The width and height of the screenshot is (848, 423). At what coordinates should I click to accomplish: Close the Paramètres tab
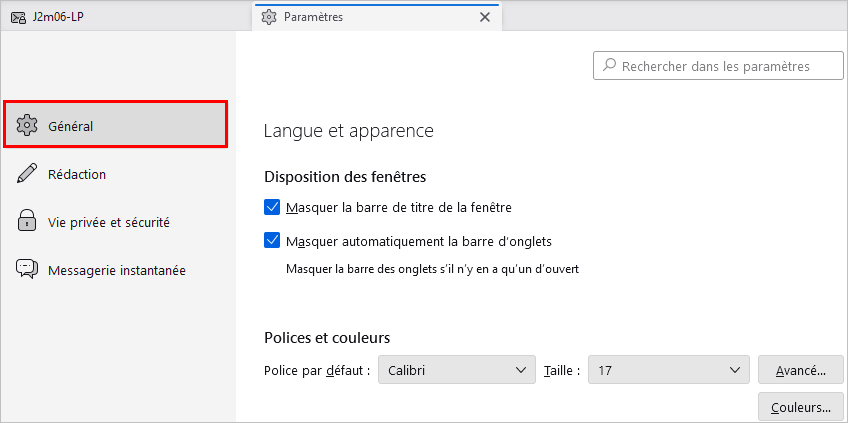[485, 17]
